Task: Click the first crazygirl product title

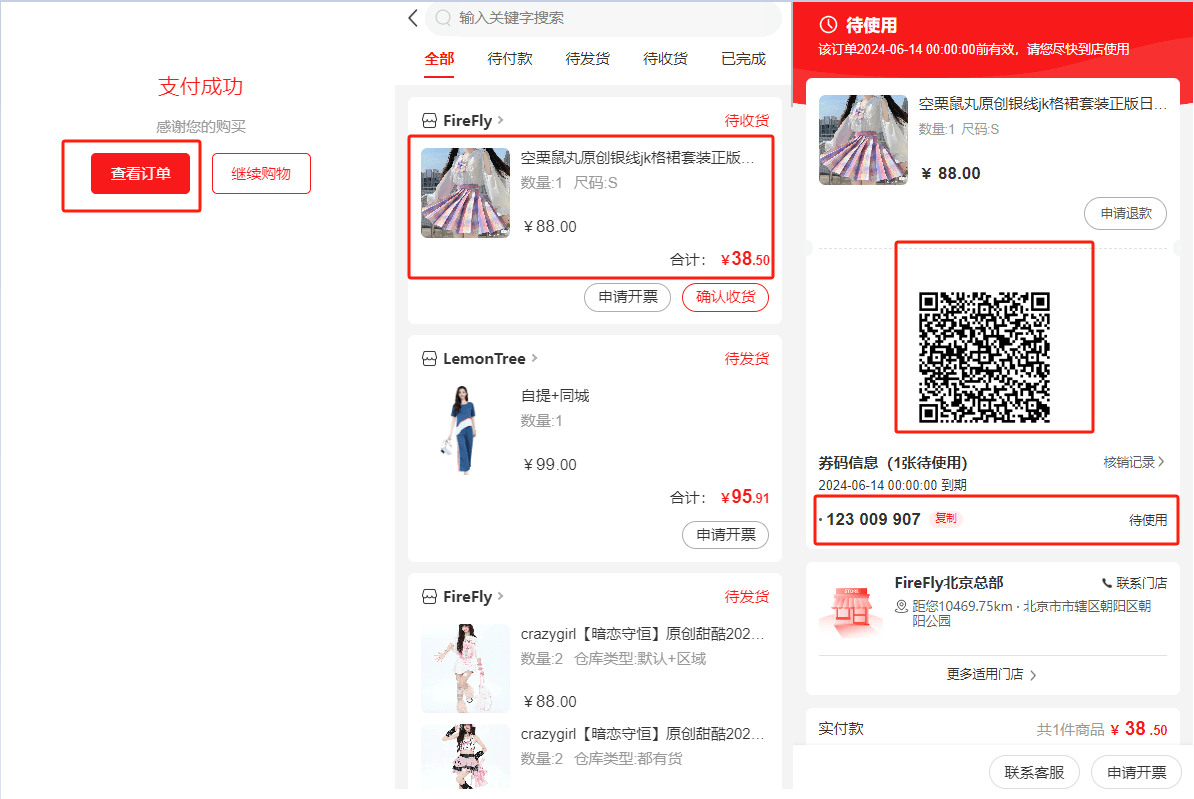Action: click(x=642, y=634)
